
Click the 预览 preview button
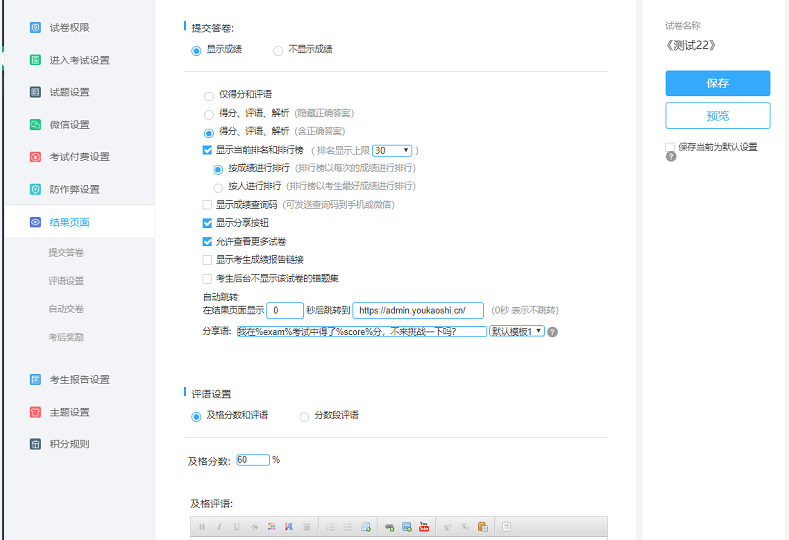pyautogui.click(x=718, y=116)
